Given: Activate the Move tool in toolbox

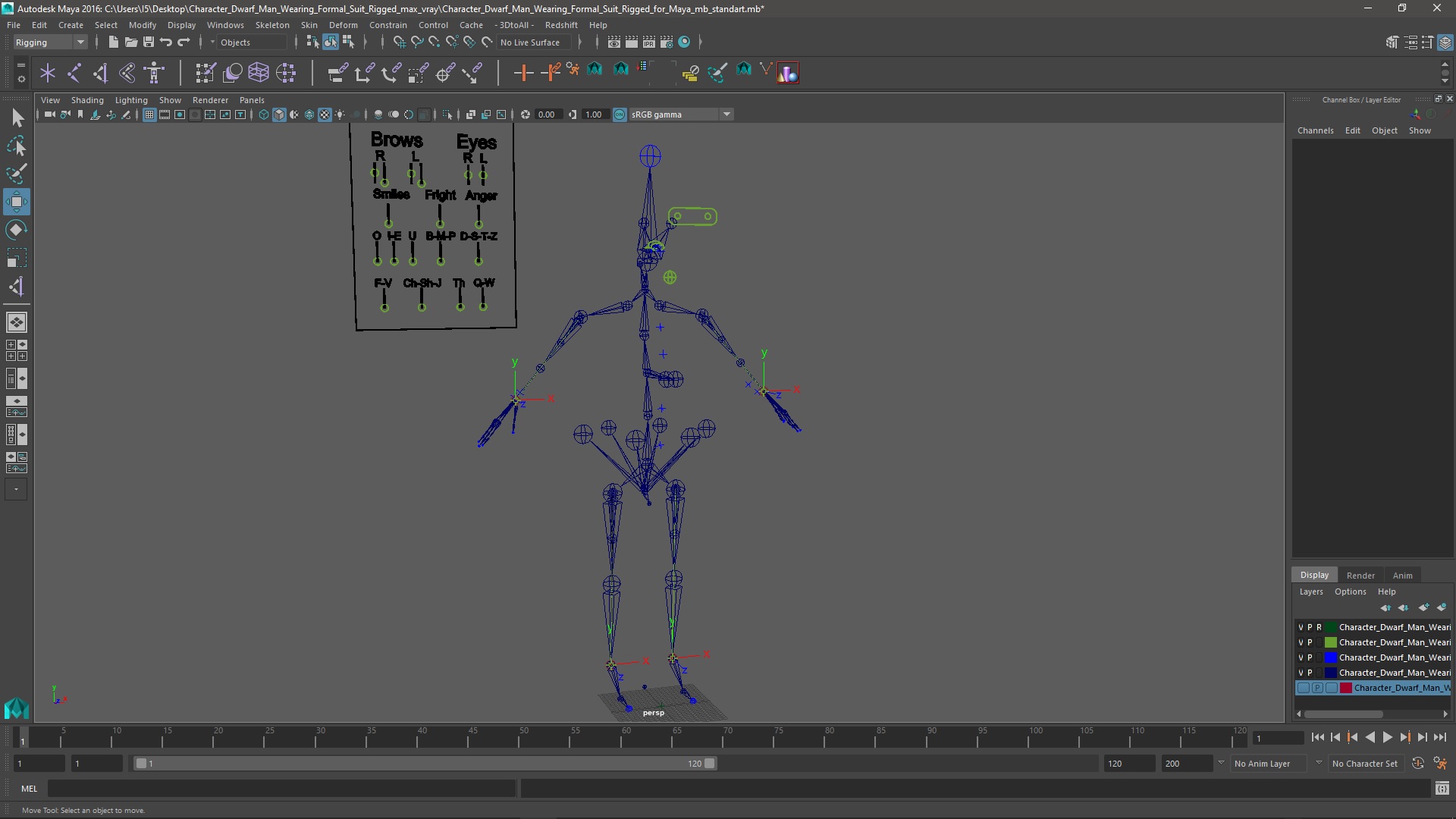Looking at the screenshot, I should tap(17, 202).
